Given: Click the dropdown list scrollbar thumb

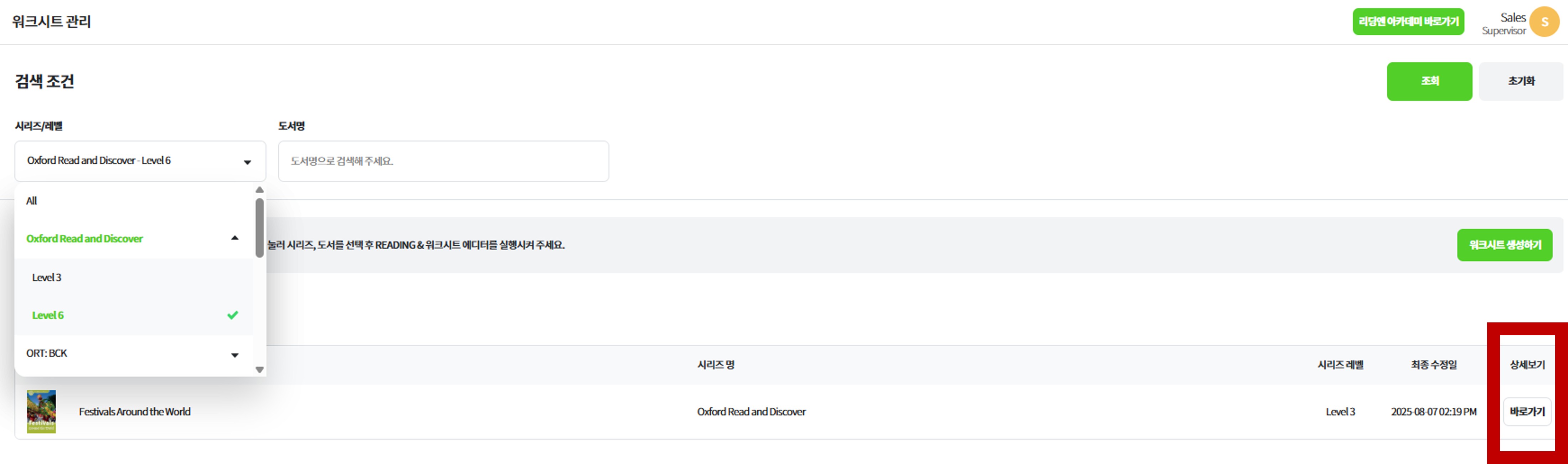Looking at the screenshot, I should click(x=259, y=228).
